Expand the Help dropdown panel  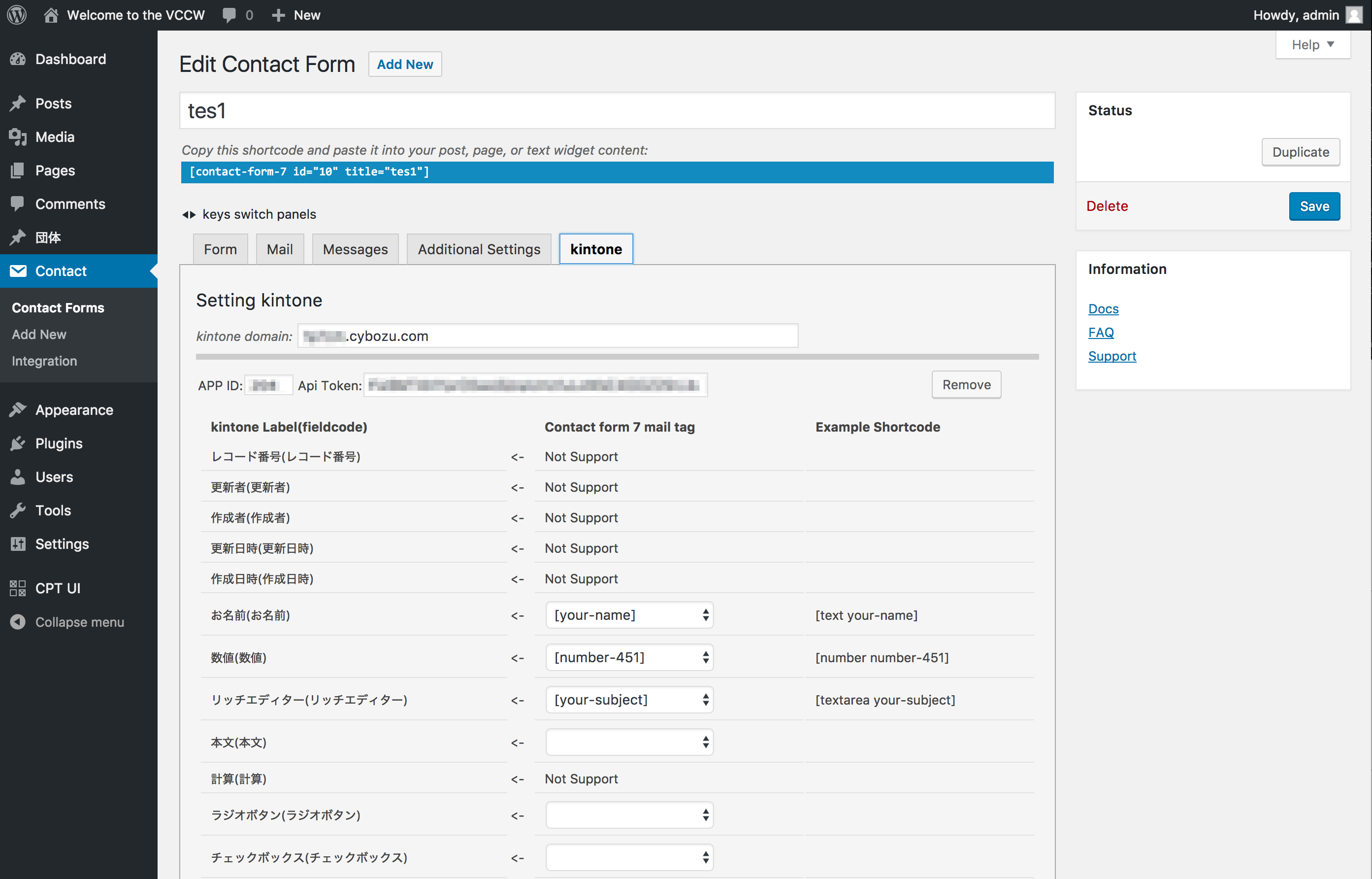tap(1312, 44)
